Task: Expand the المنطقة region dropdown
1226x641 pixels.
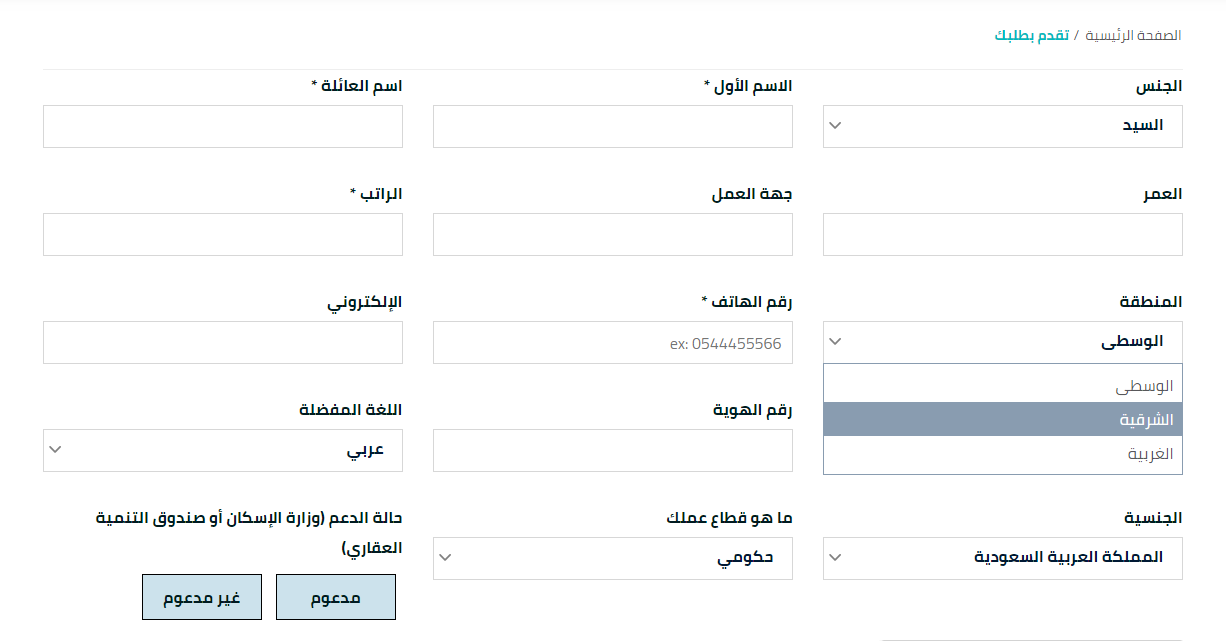Action: point(1002,342)
